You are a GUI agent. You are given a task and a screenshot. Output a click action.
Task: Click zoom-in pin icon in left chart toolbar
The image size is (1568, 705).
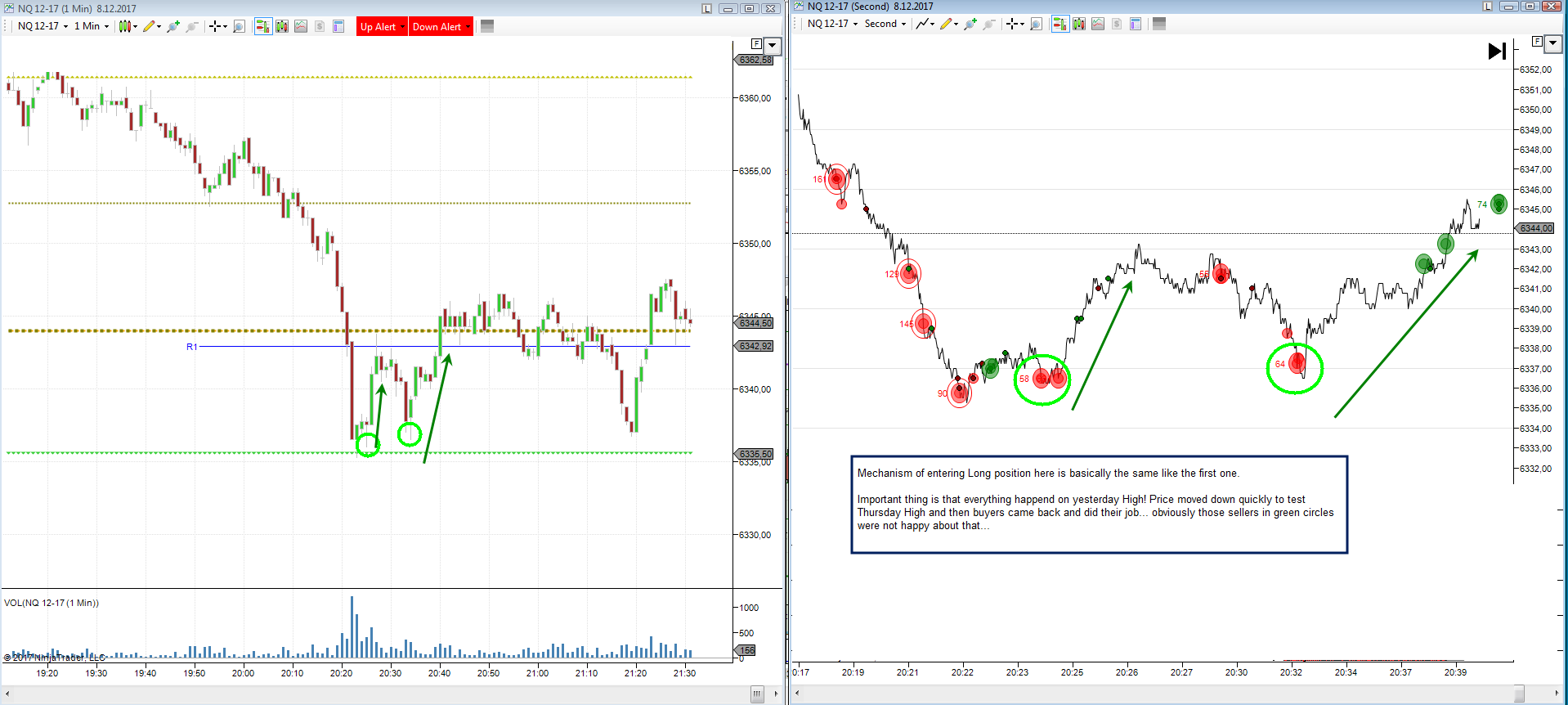click(172, 26)
